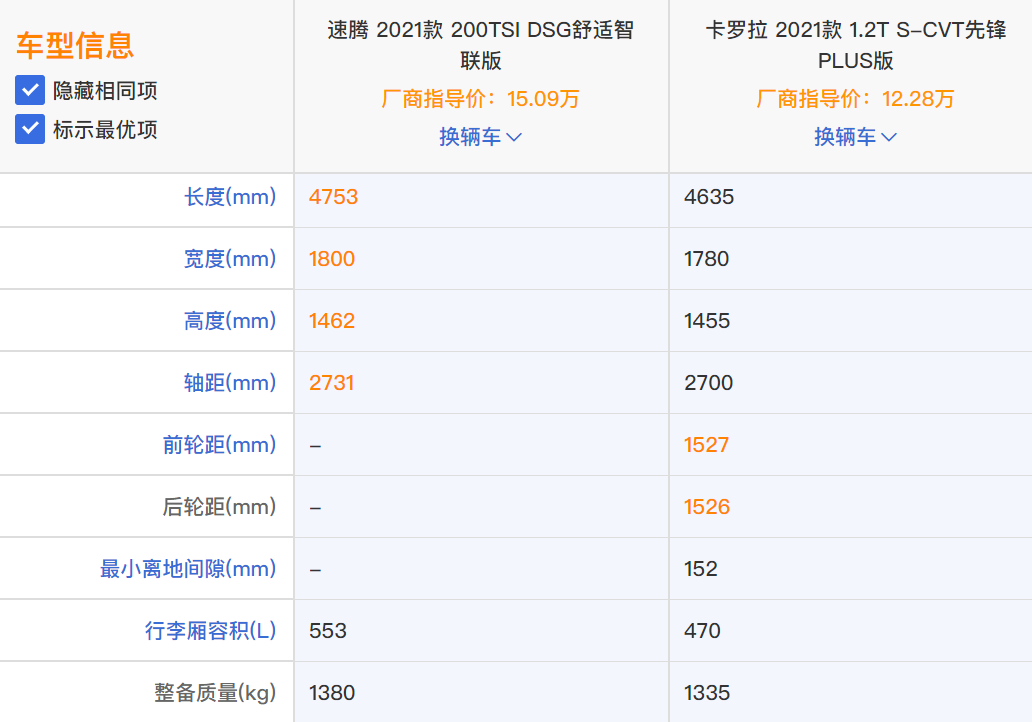Click the height value 1455
The height and width of the screenshot is (722, 1032).
(x=707, y=321)
